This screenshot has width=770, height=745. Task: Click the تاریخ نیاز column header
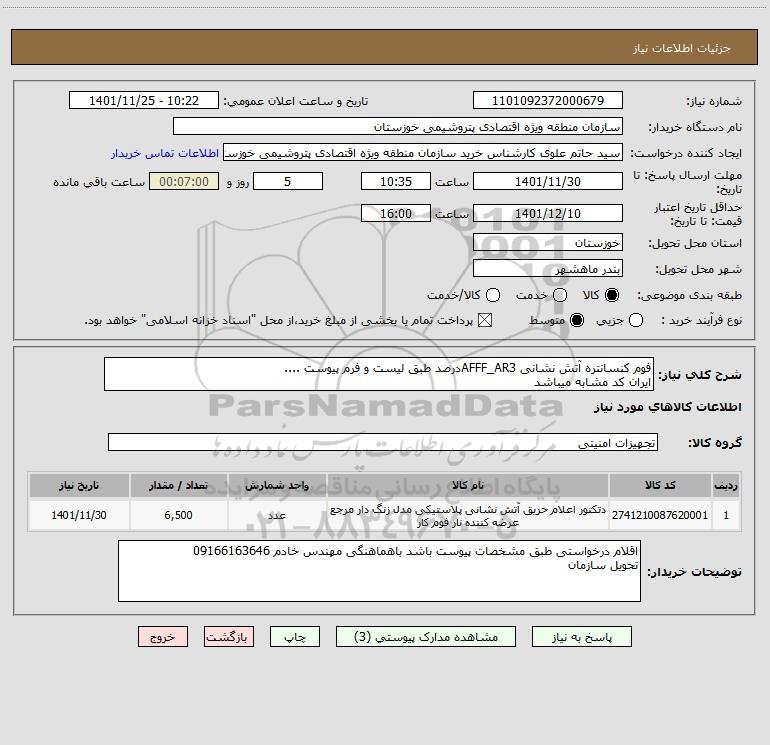[79, 485]
